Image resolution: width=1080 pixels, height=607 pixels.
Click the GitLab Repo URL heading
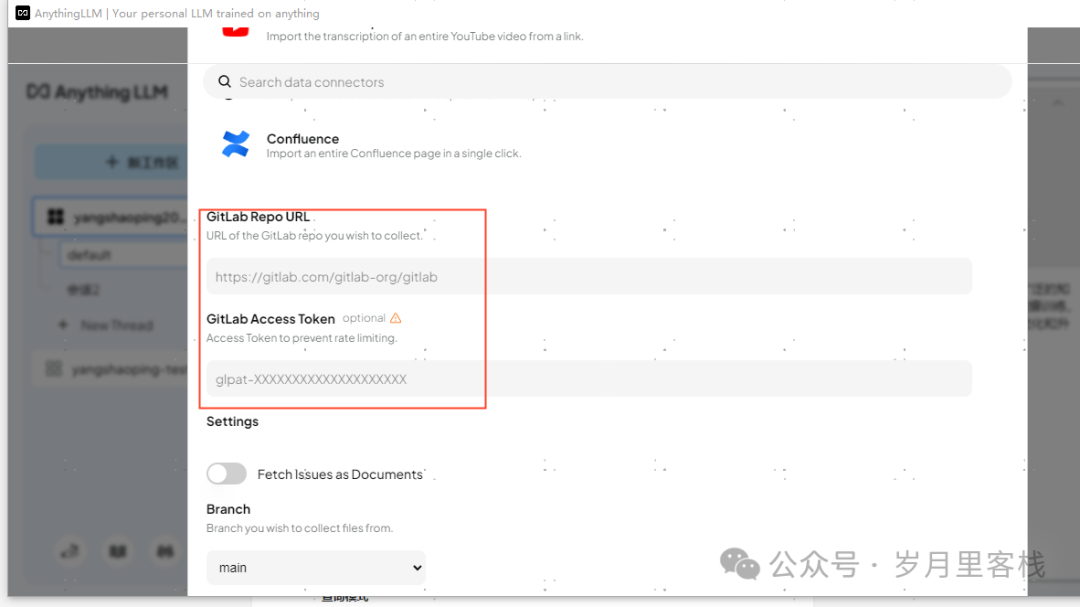click(258, 216)
